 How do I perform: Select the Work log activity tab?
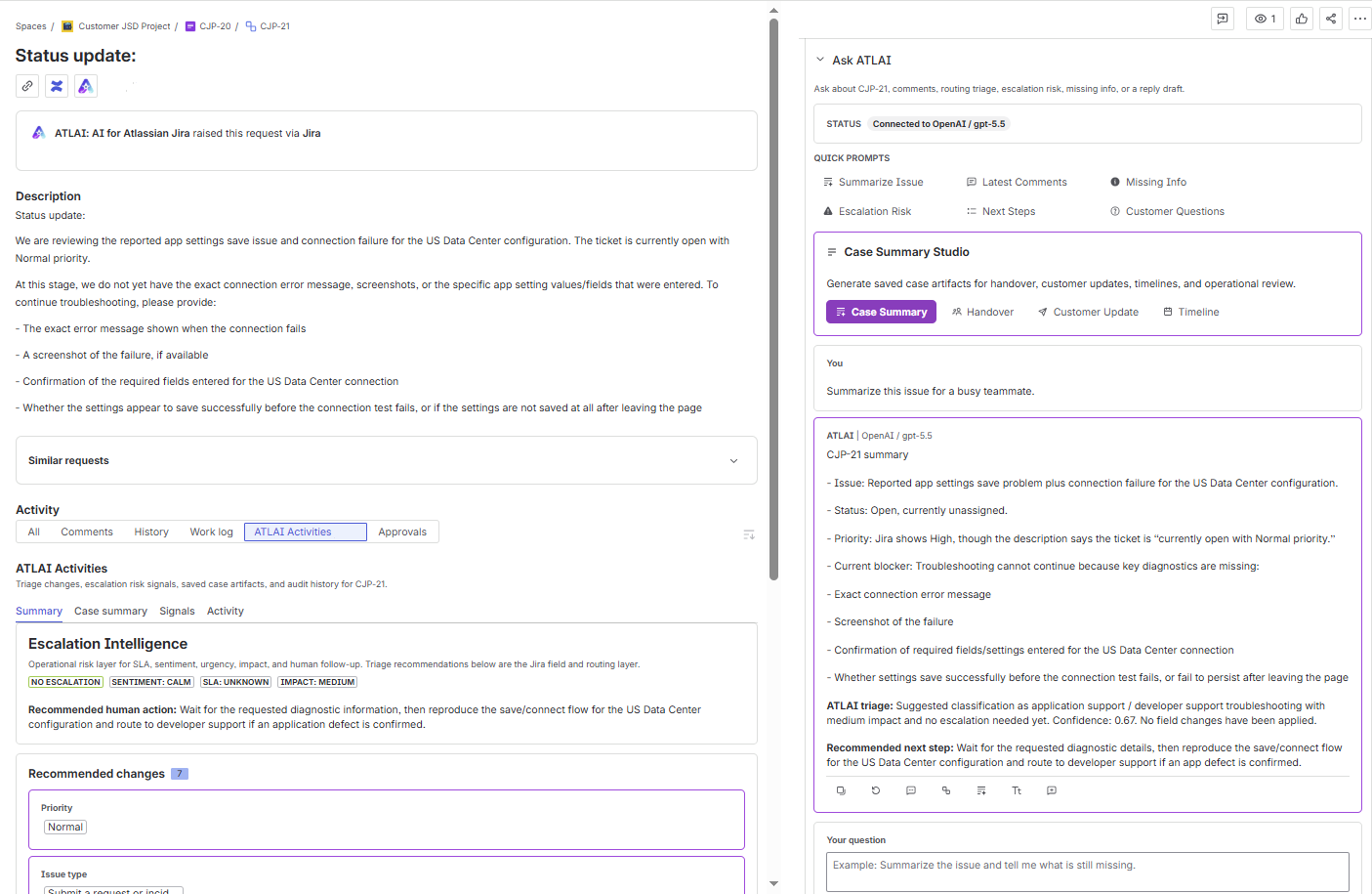tap(211, 532)
